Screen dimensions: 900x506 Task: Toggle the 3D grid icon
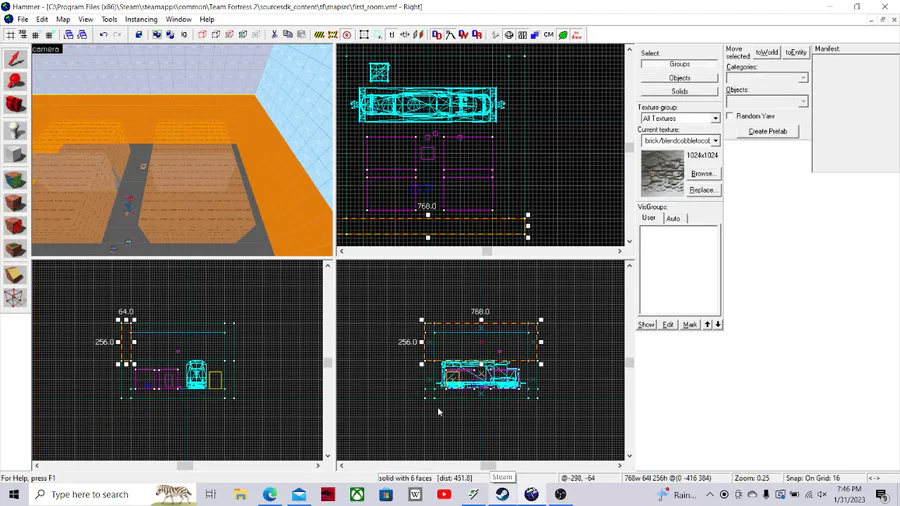click(23, 34)
